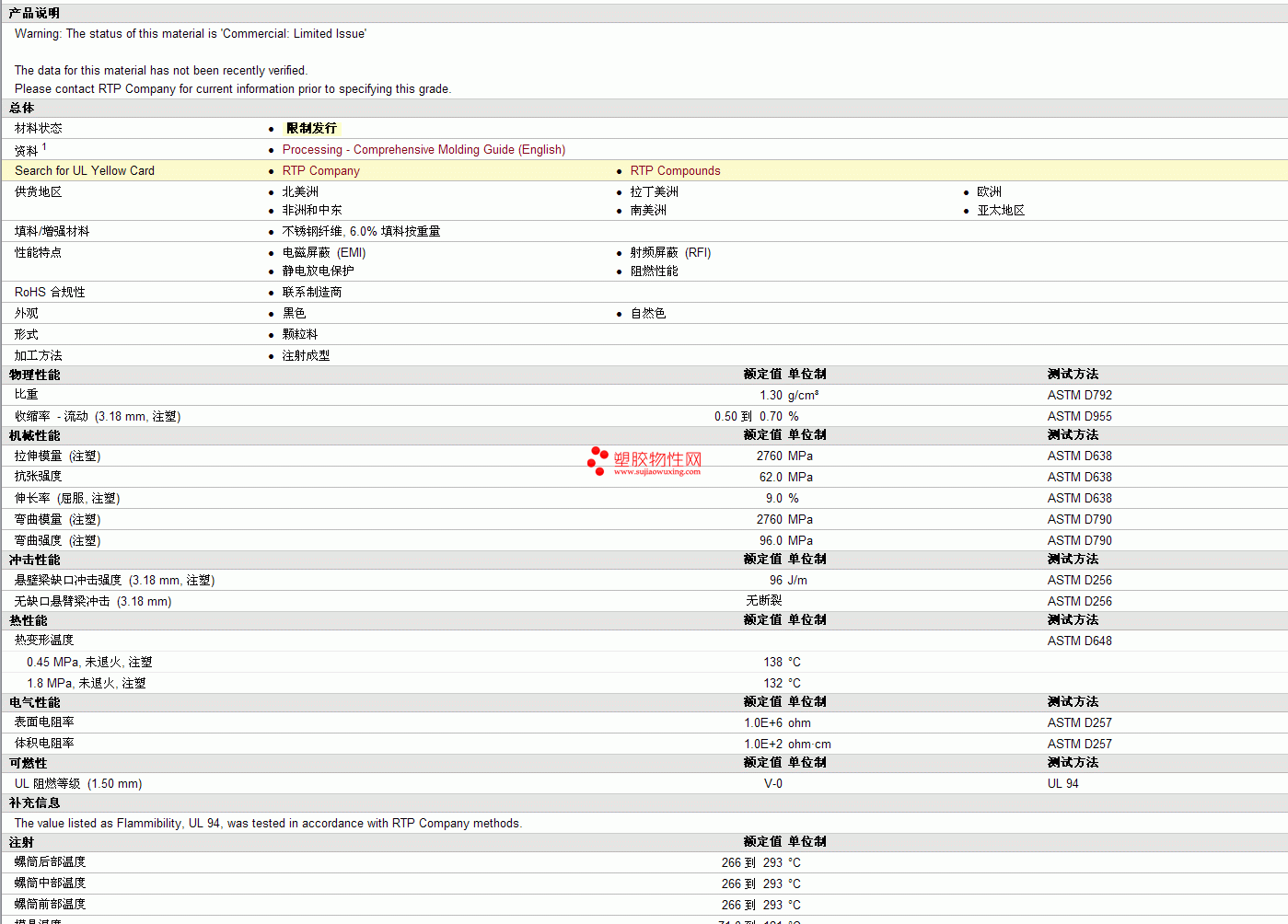The height and width of the screenshot is (924, 1288).
Task: Select the '热性能' section header
Action: pos(28,621)
